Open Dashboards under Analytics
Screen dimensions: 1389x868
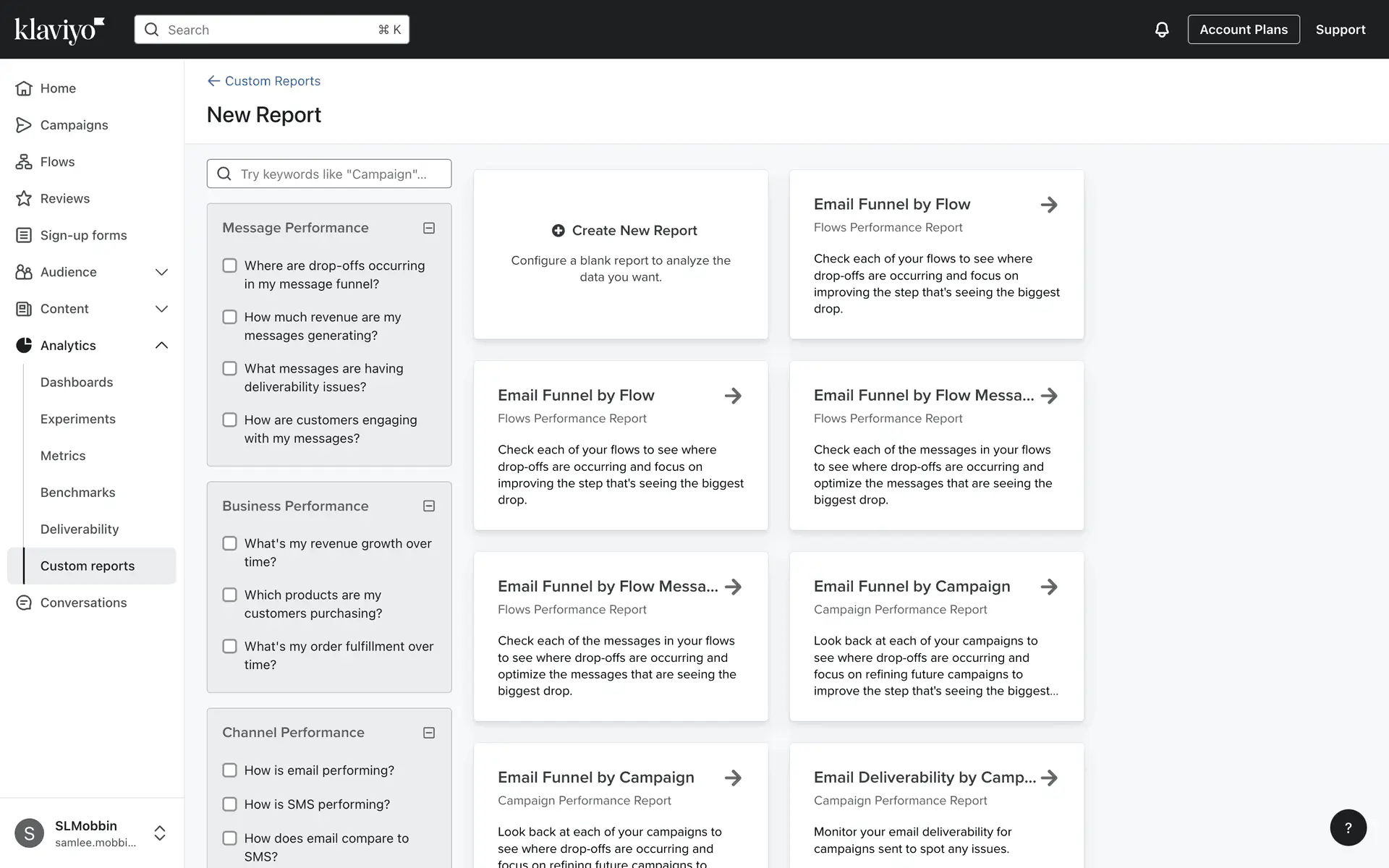coord(77,382)
